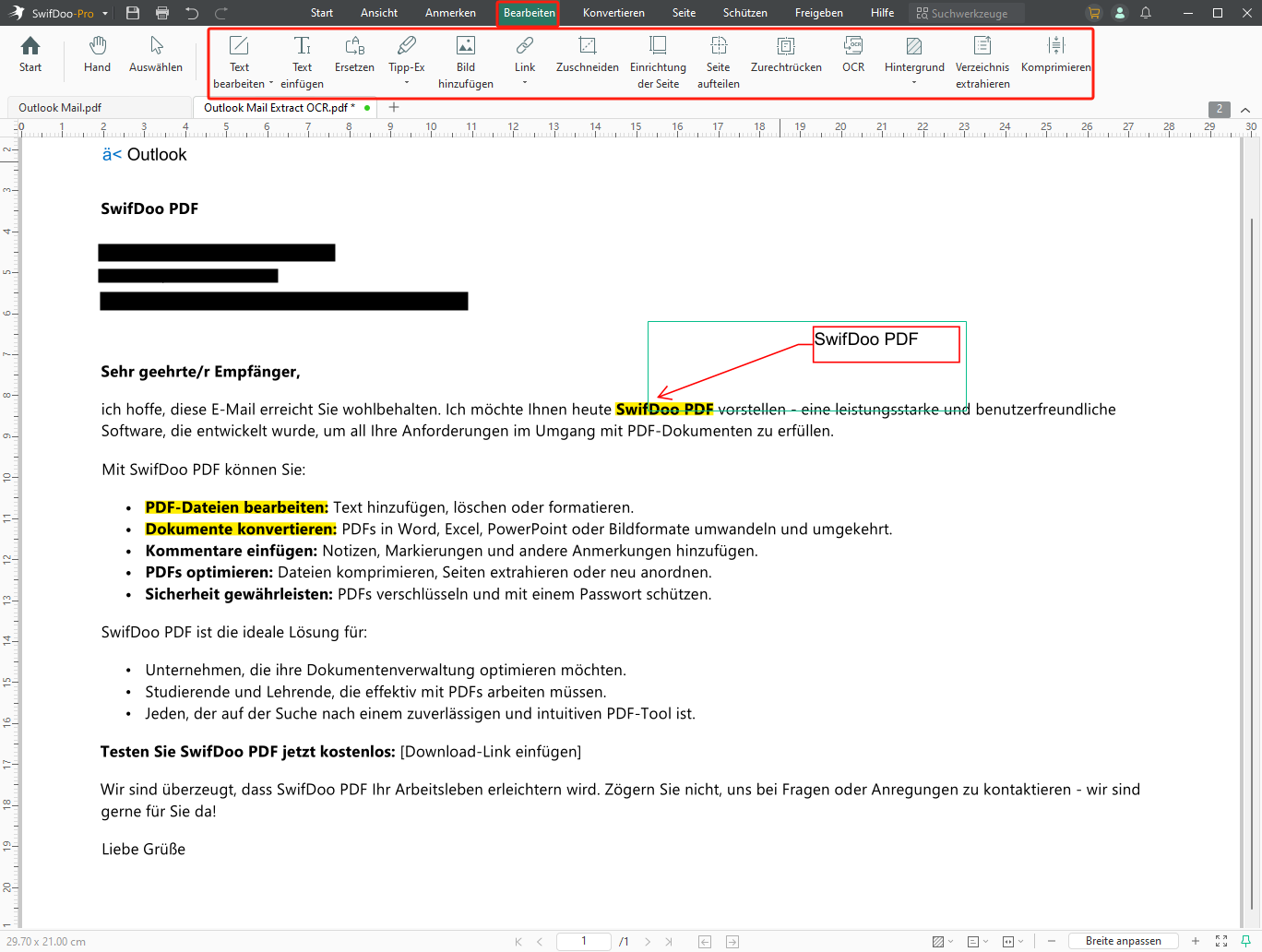
Task: Open the Schützen tab
Action: pyautogui.click(x=745, y=13)
